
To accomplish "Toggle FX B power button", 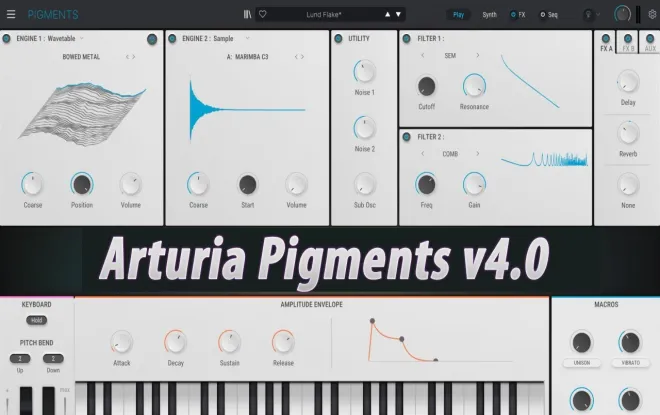I will coord(628,38).
